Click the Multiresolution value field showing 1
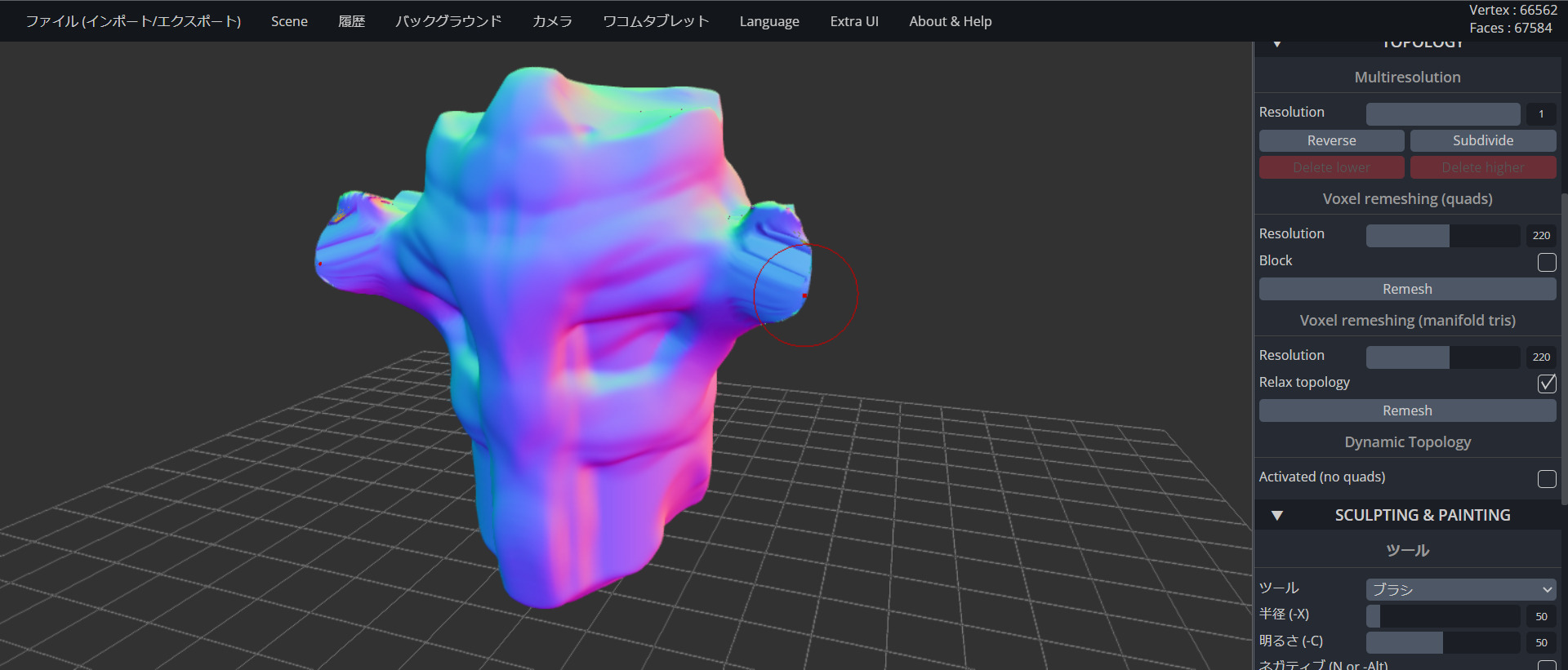 click(1541, 113)
